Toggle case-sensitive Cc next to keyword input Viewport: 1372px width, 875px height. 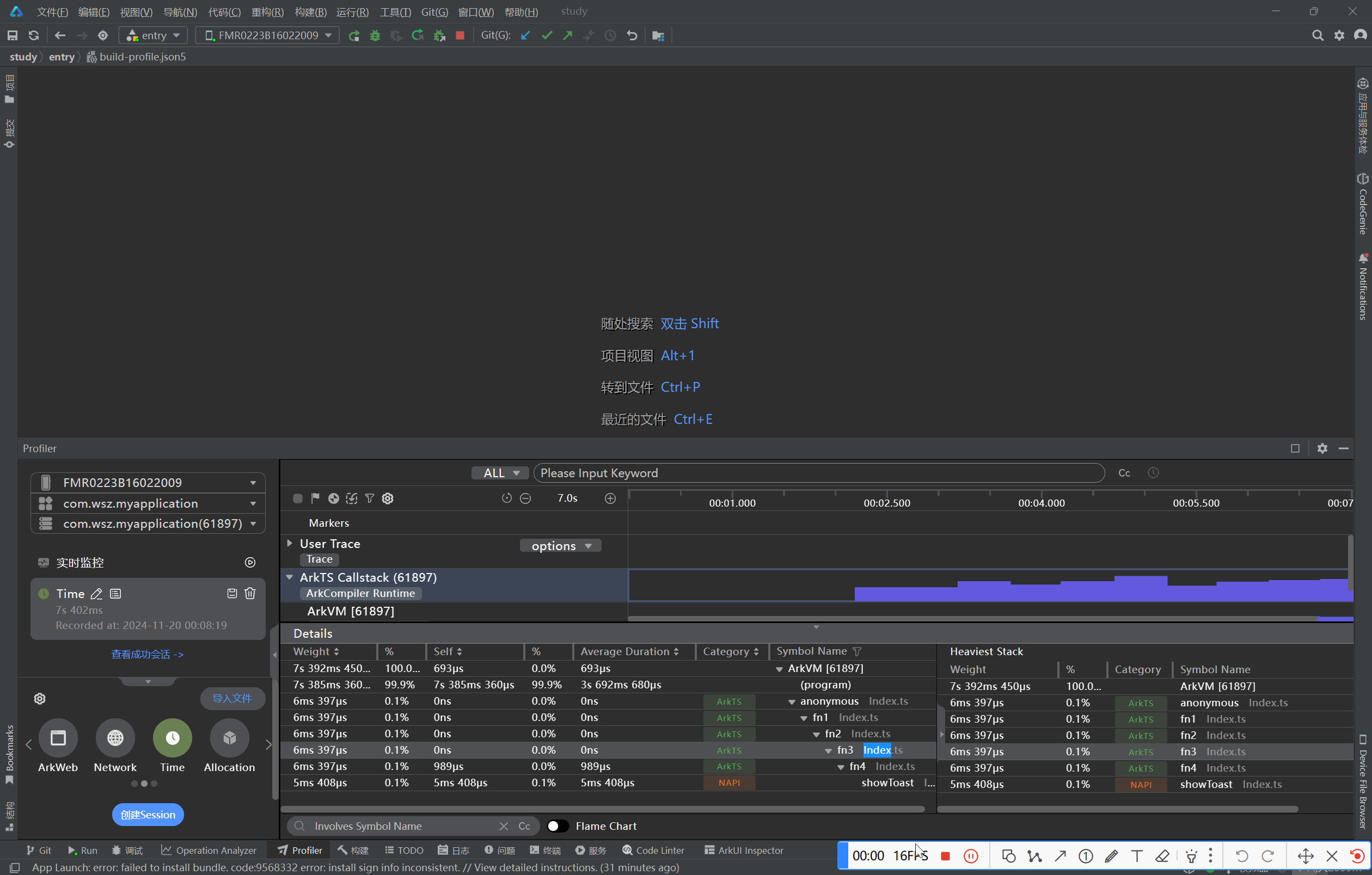[x=1124, y=473]
